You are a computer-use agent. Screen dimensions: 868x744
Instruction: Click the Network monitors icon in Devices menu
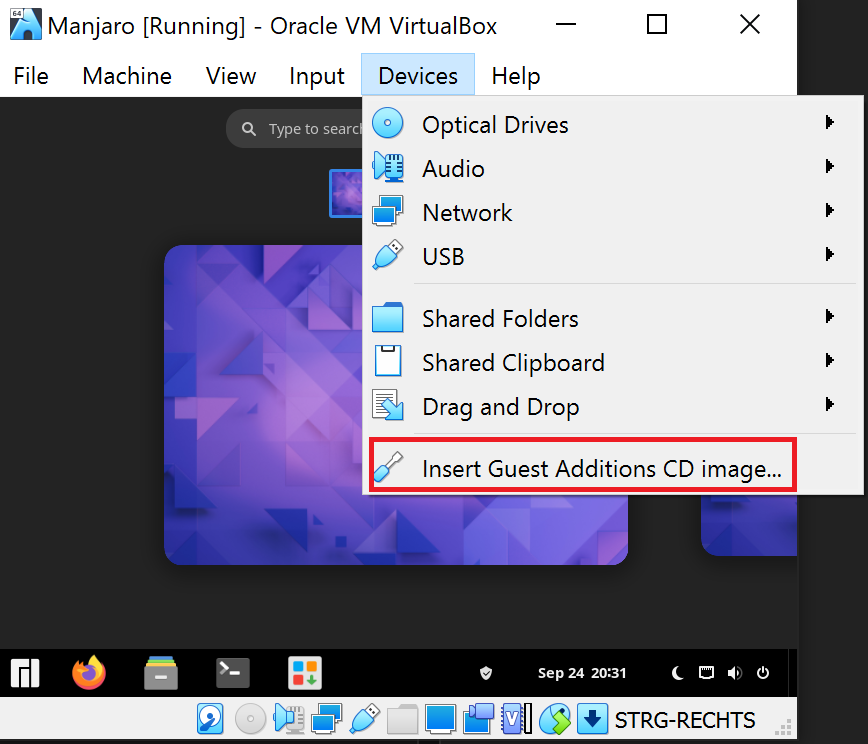coord(388,211)
